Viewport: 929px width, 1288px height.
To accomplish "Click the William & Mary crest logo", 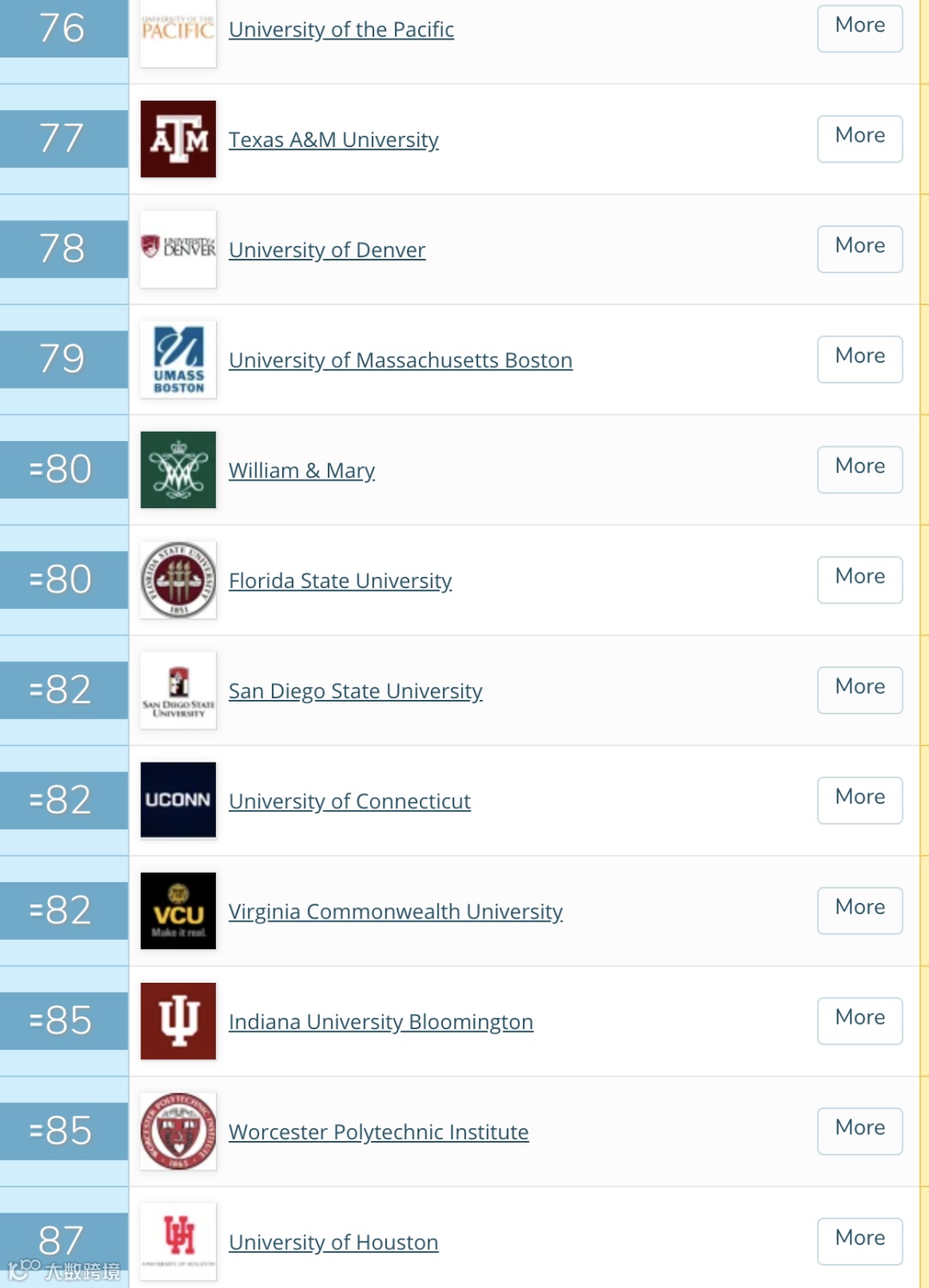I will [x=178, y=469].
